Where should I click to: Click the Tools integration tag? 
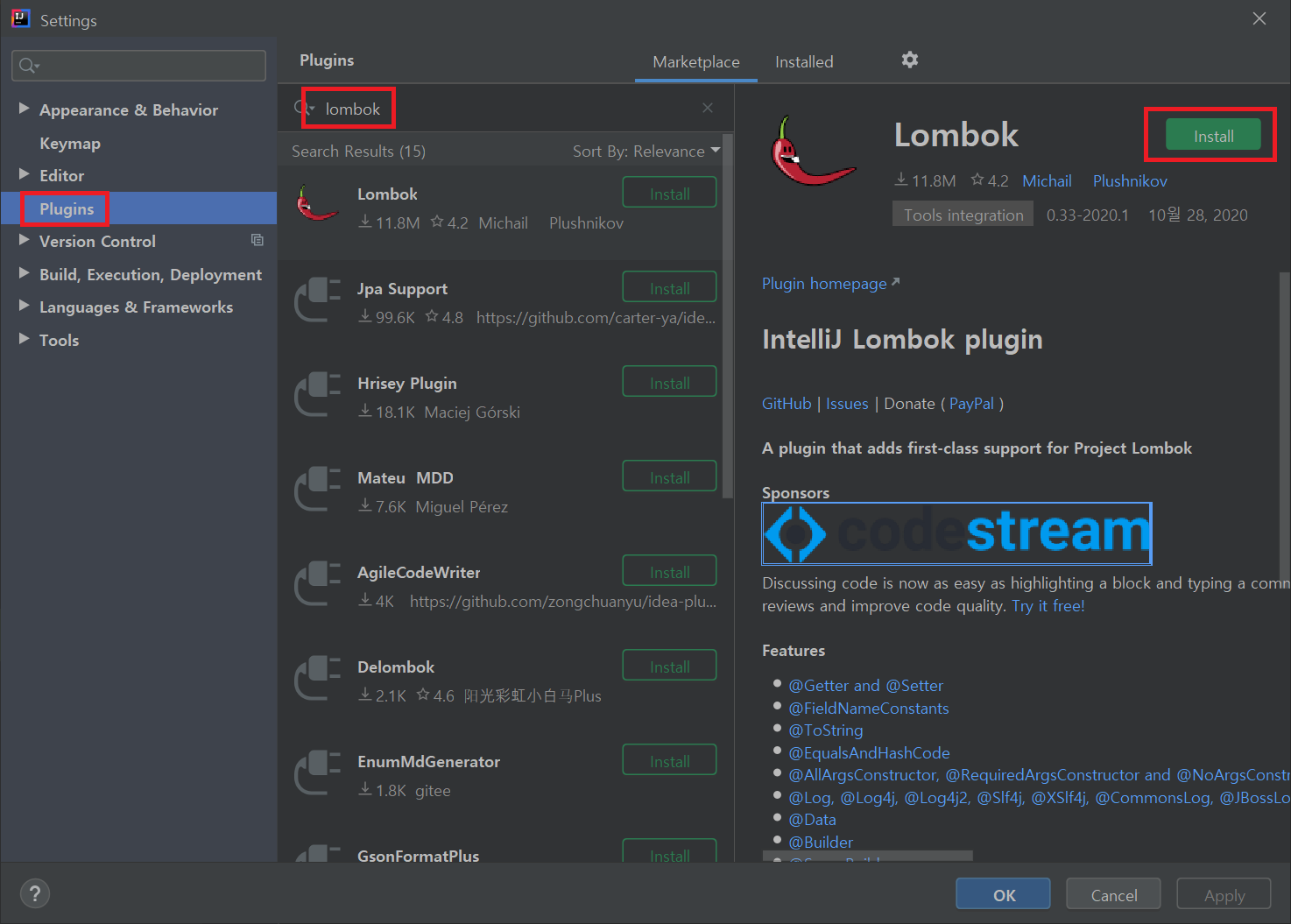(963, 215)
